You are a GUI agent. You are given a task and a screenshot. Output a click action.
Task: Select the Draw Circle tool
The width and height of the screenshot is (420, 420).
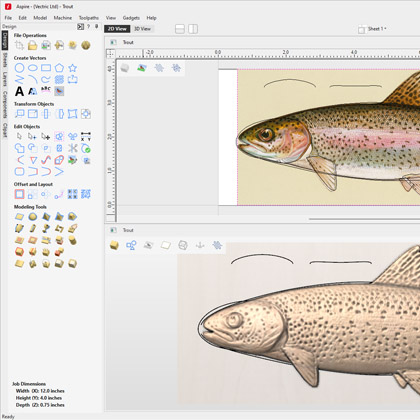pyautogui.click(x=19, y=68)
